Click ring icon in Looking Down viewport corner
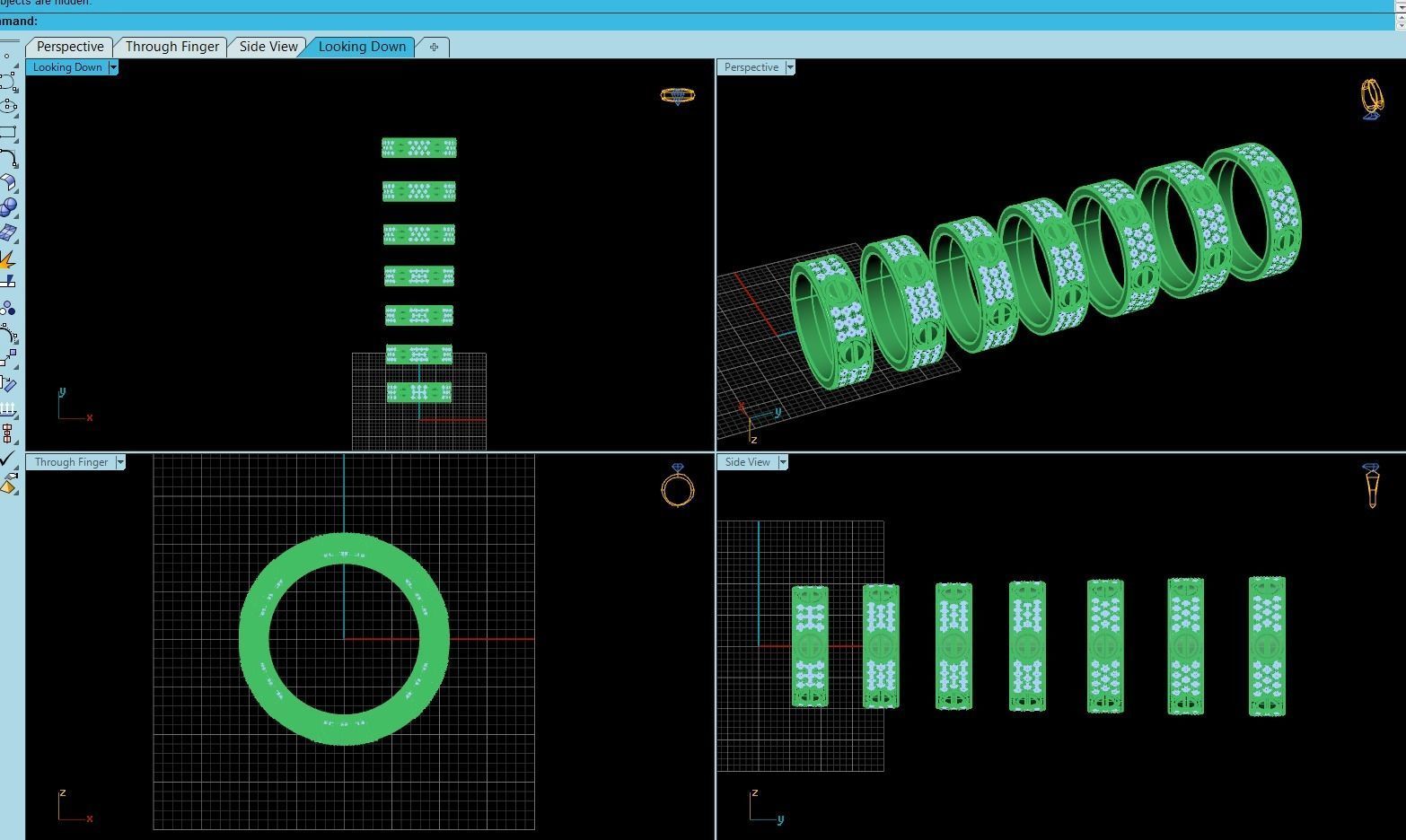This screenshot has height=840, width=1406. tap(677, 95)
